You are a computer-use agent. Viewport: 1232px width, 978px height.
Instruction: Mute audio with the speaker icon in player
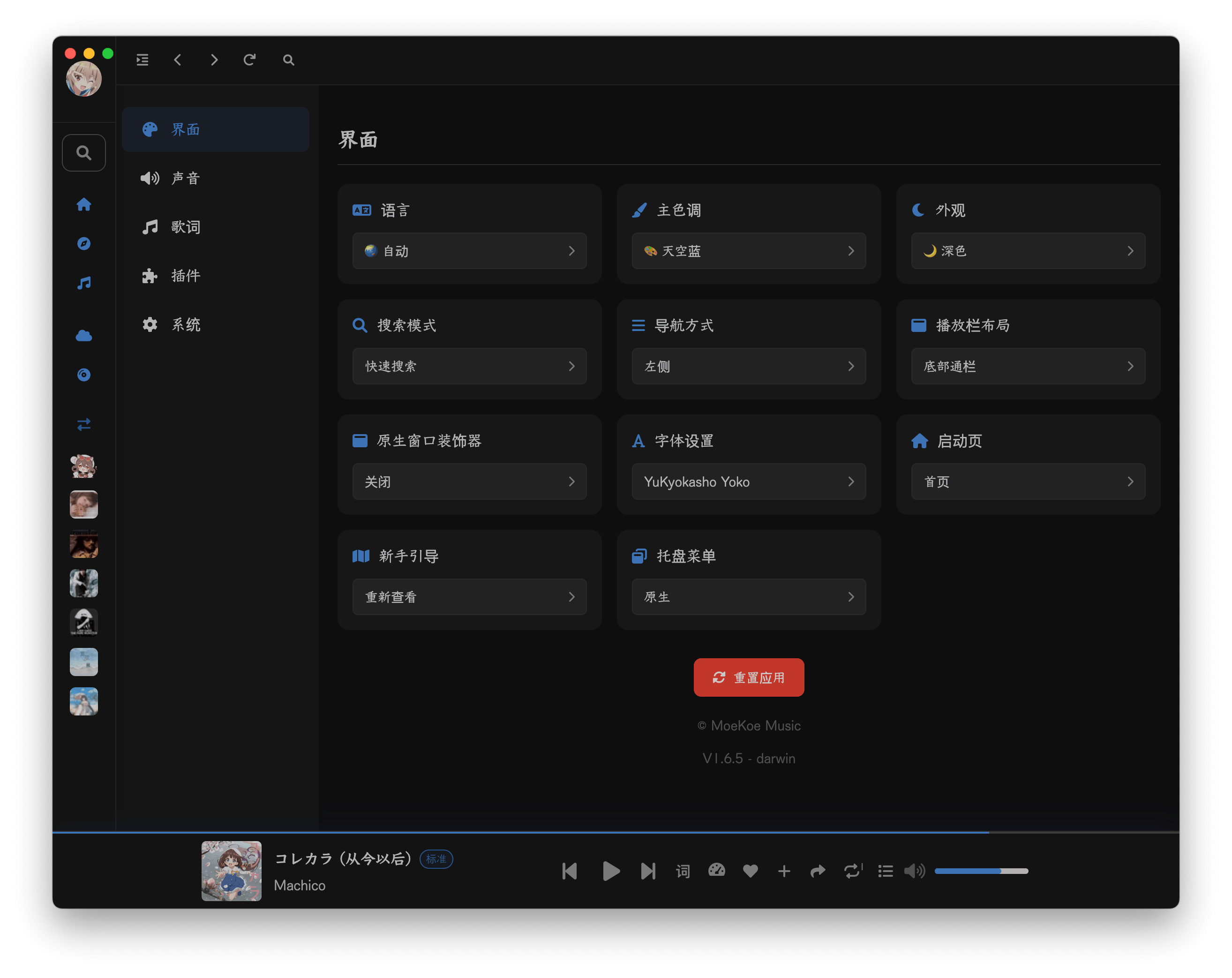point(914,871)
